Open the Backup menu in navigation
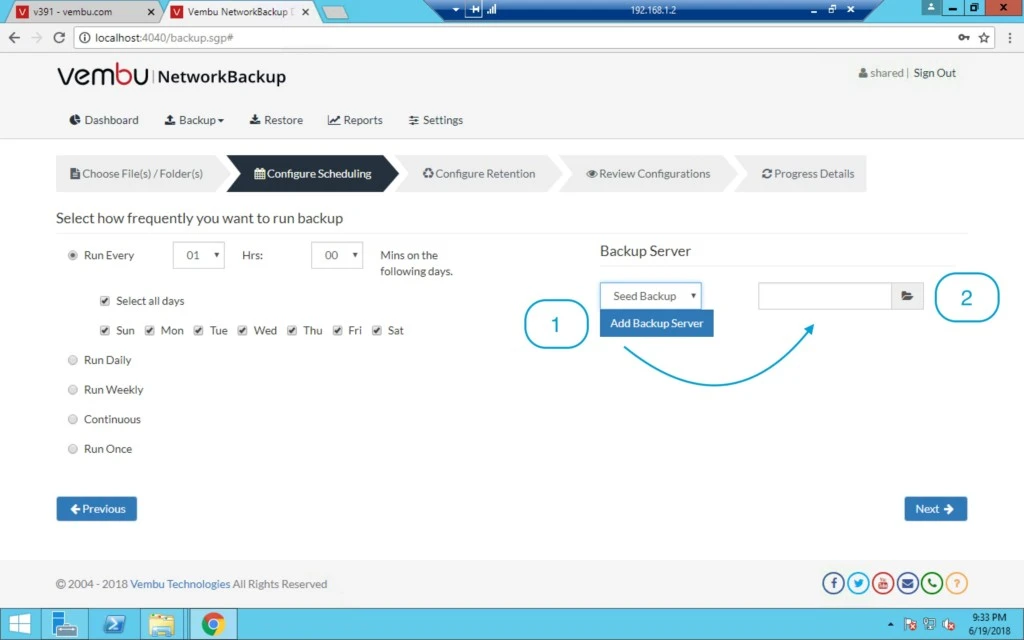This screenshot has height=640, width=1024. [x=194, y=120]
